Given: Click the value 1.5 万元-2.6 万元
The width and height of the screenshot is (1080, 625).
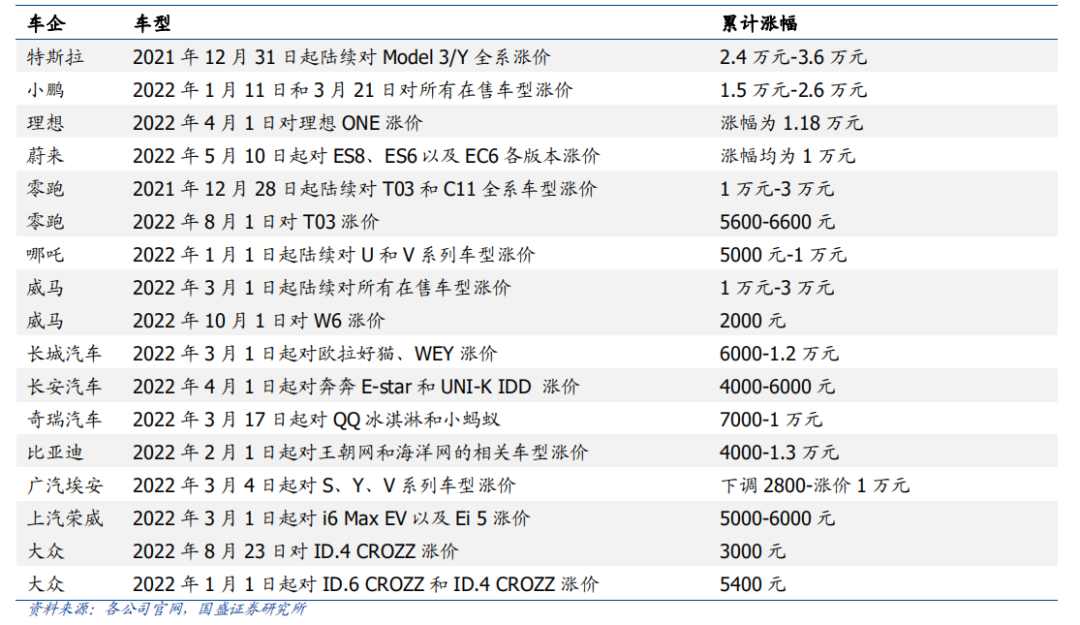Looking at the screenshot, I should click(x=793, y=90).
